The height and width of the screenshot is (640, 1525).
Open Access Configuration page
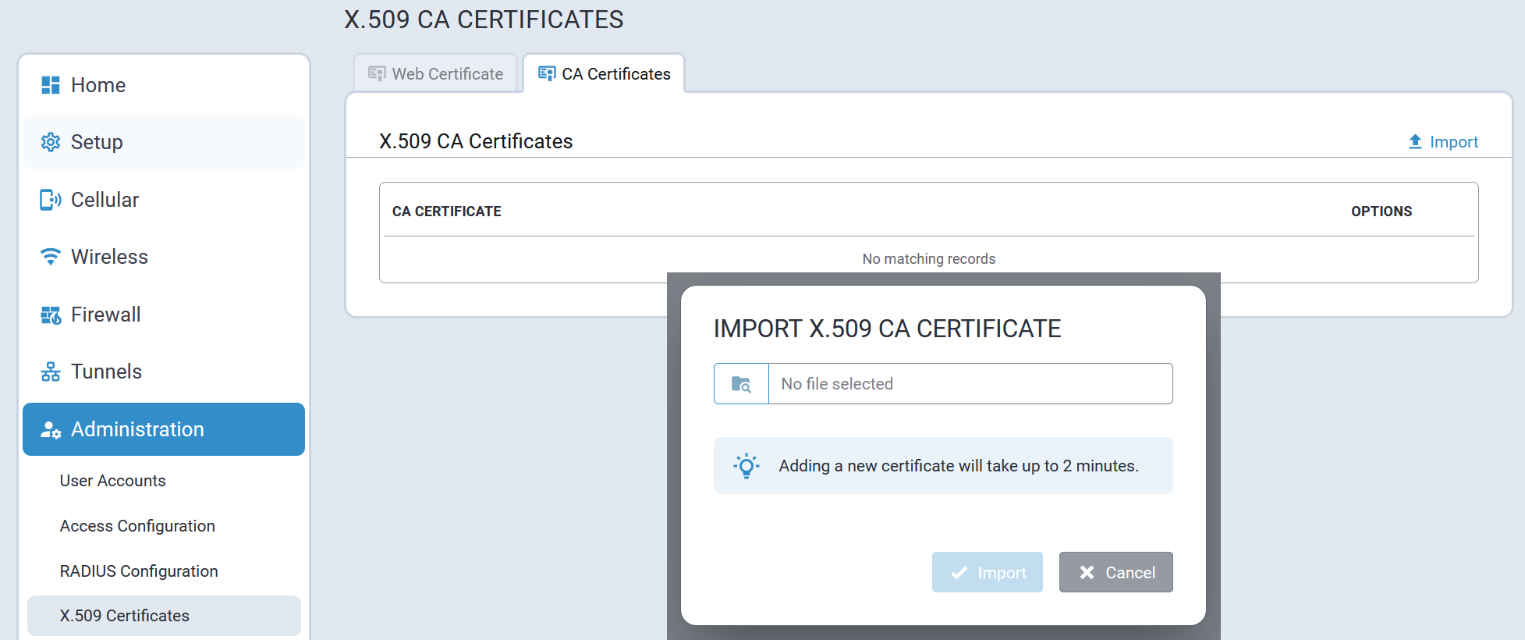[x=137, y=526]
